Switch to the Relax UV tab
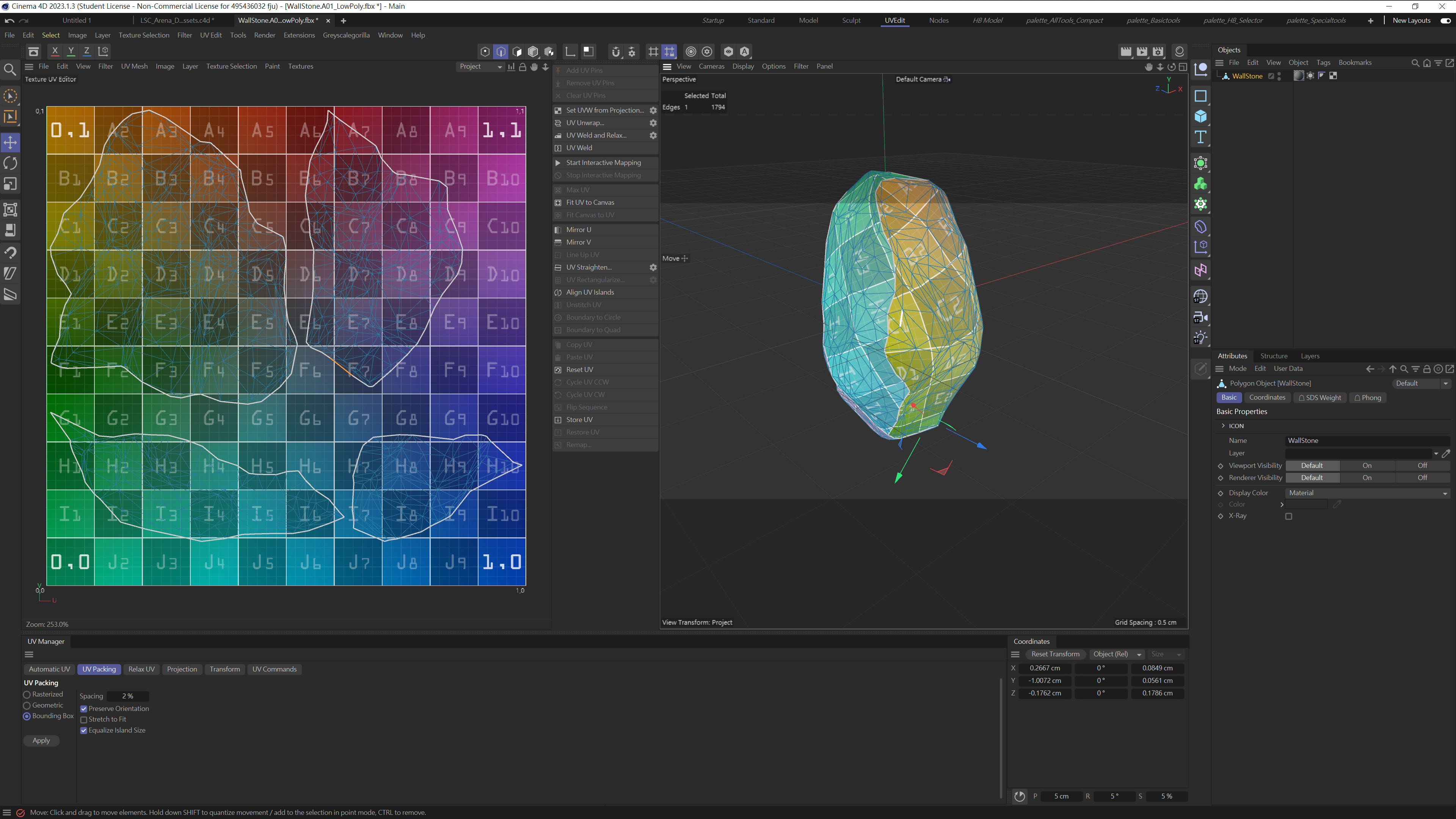The height and width of the screenshot is (819, 1456). (141, 669)
